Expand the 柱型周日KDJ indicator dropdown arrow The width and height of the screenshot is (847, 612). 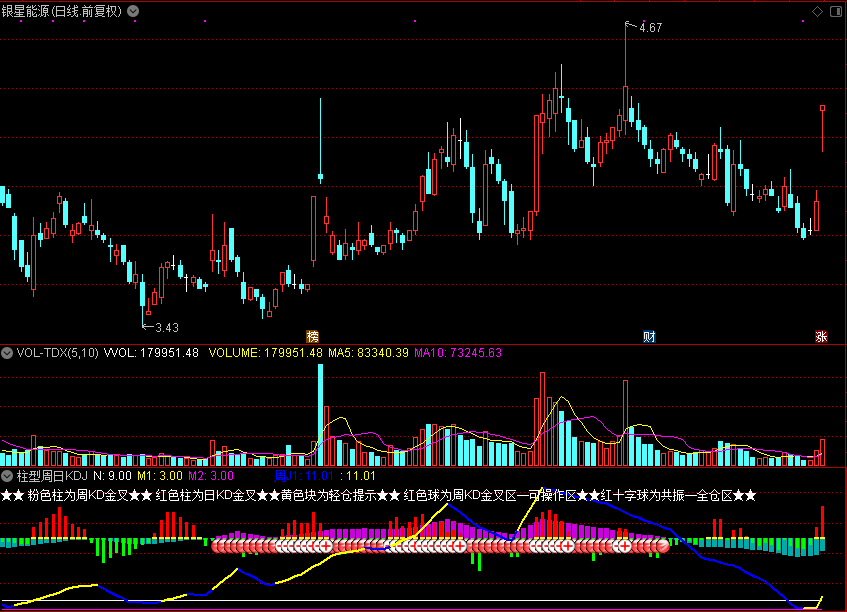(x=7, y=476)
